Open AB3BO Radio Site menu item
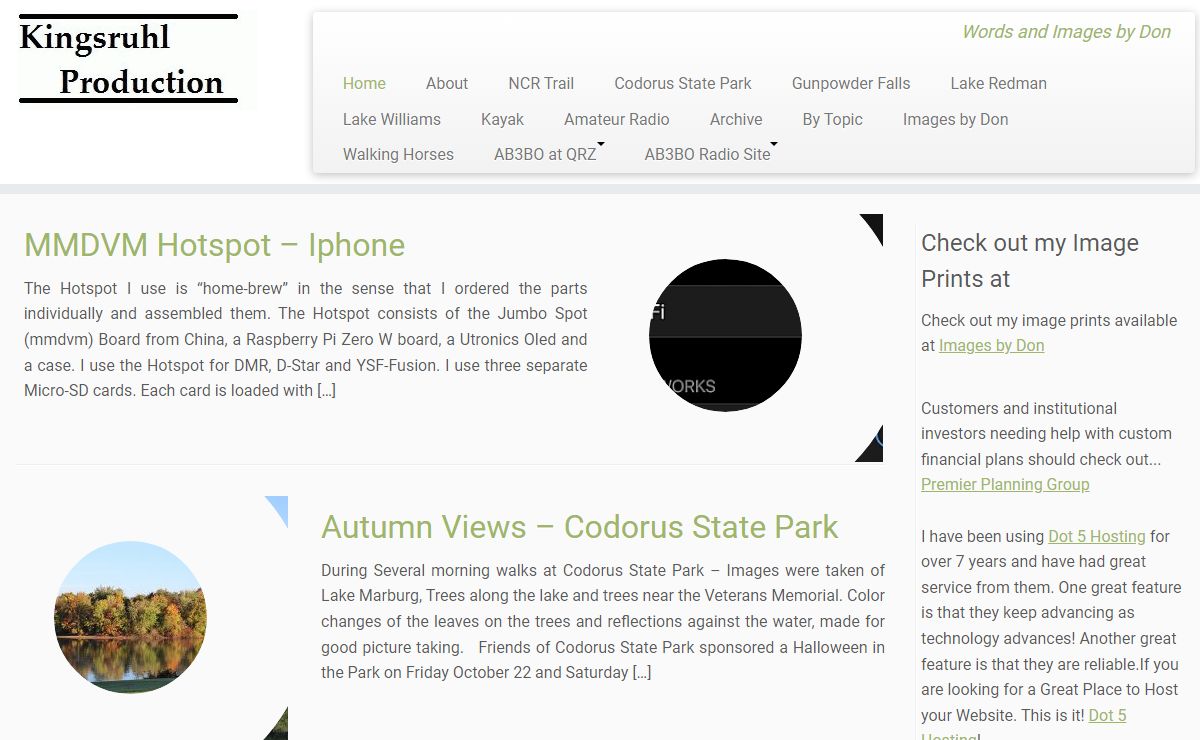1200x740 pixels. (x=707, y=154)
